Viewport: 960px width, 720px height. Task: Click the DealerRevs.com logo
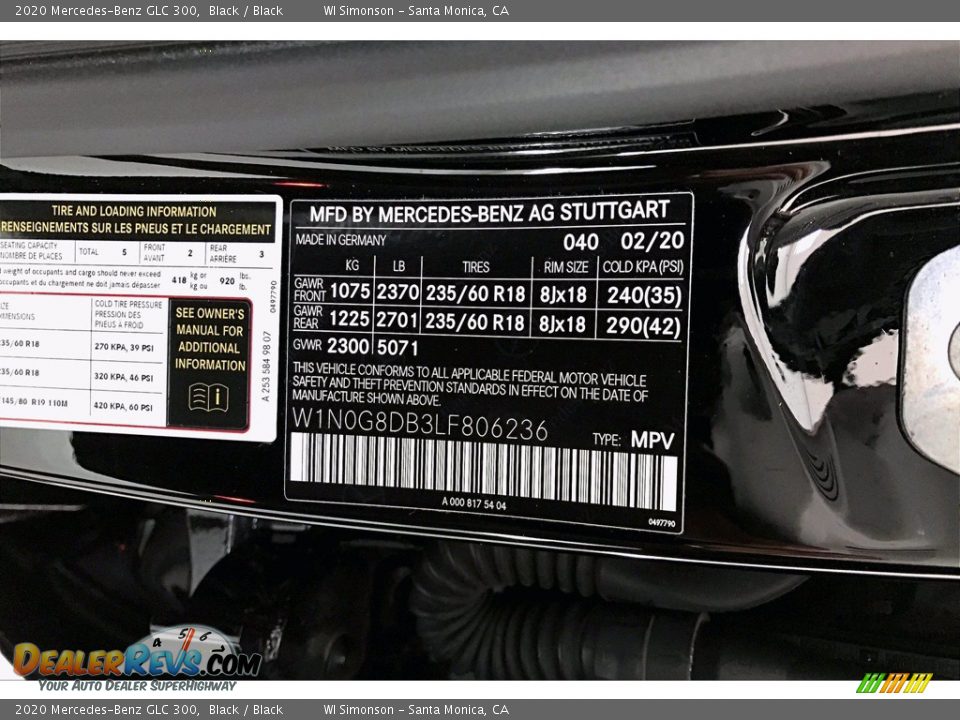tap(136, 660)
